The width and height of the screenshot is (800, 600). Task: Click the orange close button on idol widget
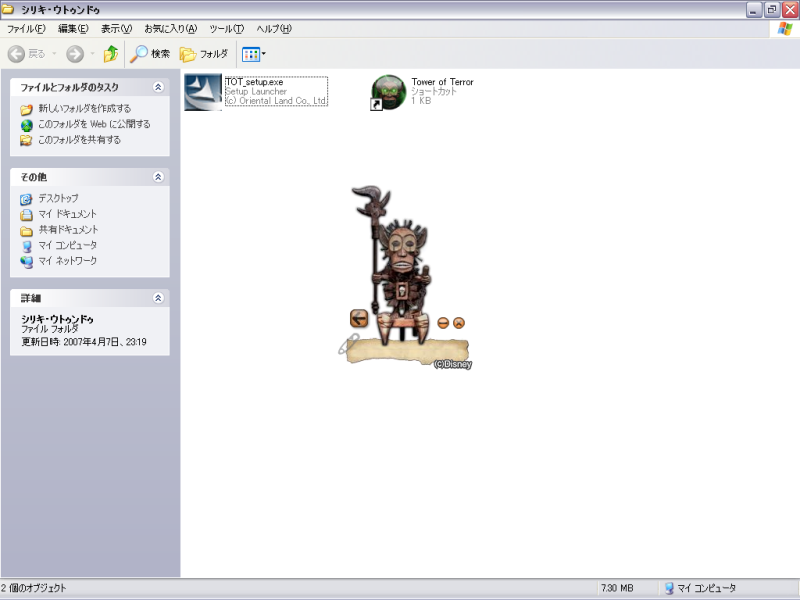click(459, 323)
